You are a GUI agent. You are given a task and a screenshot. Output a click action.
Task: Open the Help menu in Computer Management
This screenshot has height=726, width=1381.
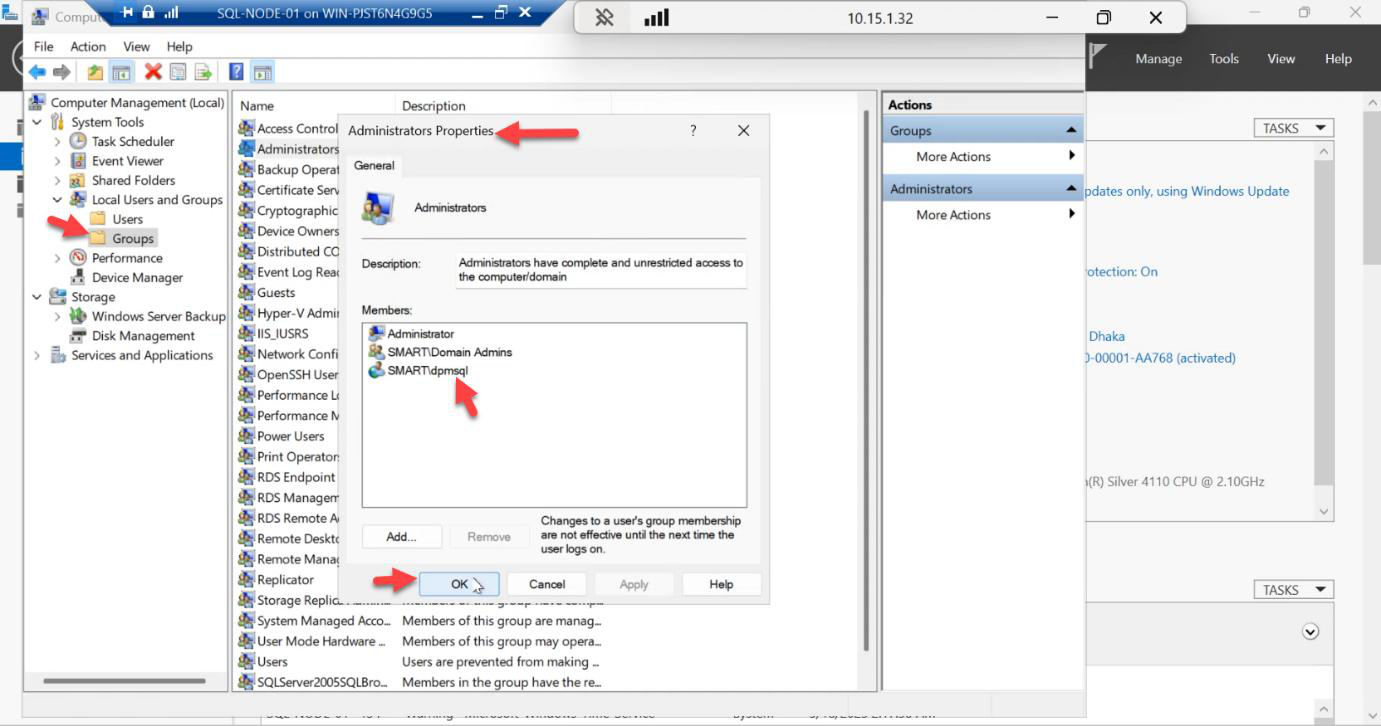click(179, 47)
